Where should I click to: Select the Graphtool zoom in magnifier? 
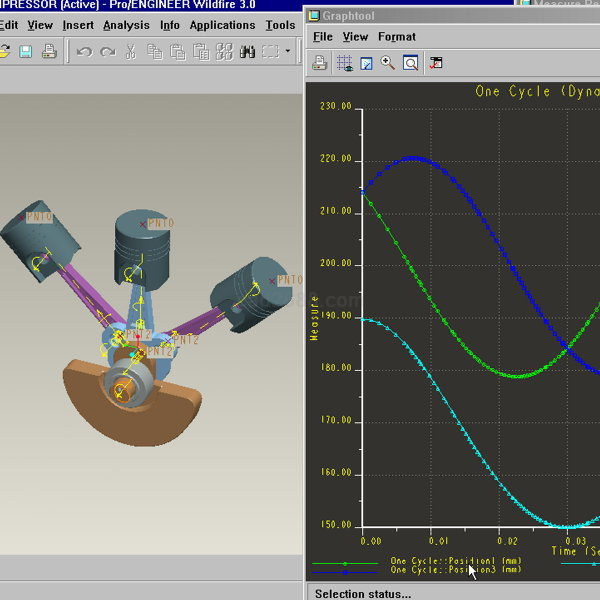tap(388, 63)
